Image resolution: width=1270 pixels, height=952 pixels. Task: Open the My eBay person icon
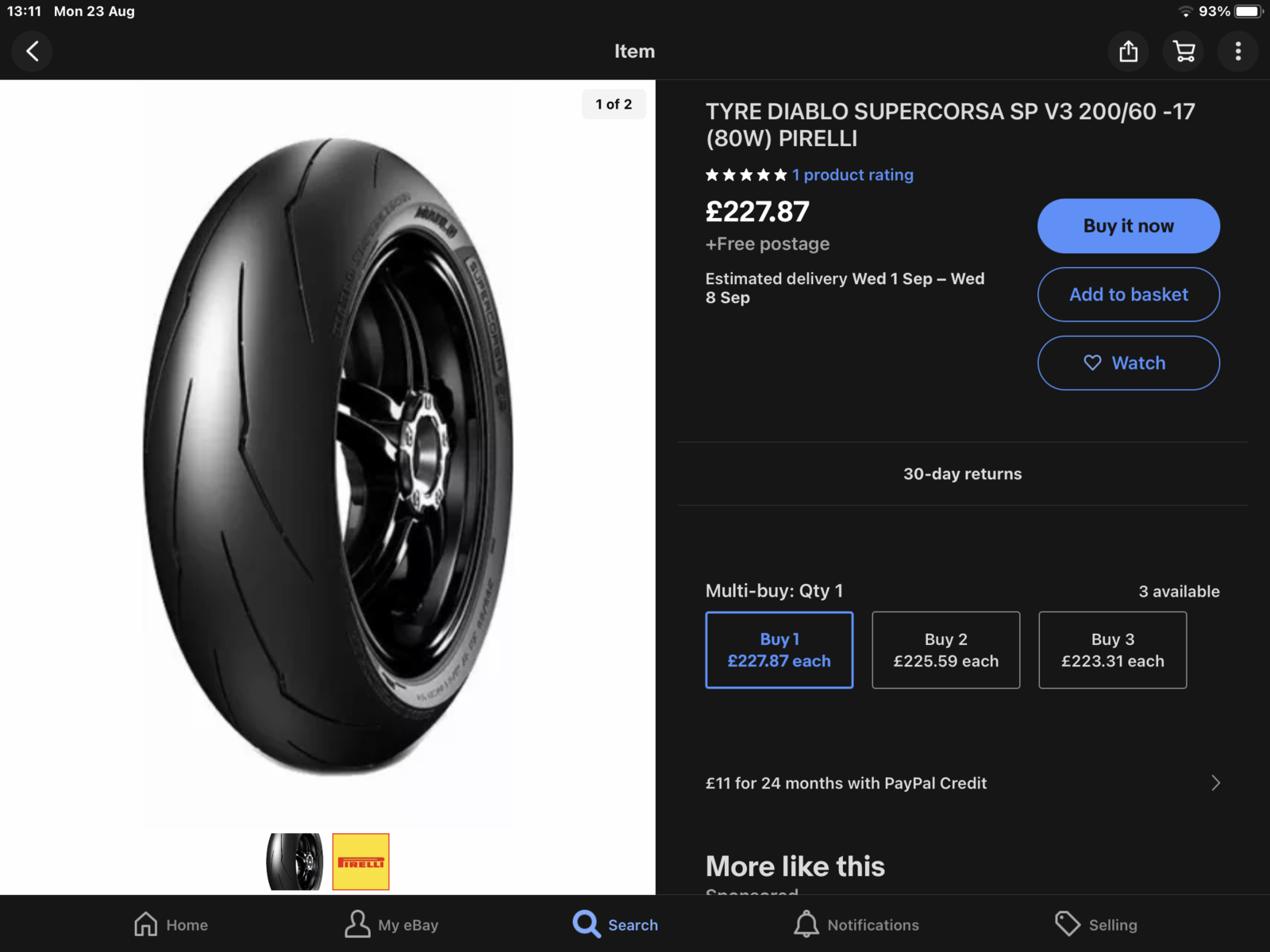pos(357,924)
